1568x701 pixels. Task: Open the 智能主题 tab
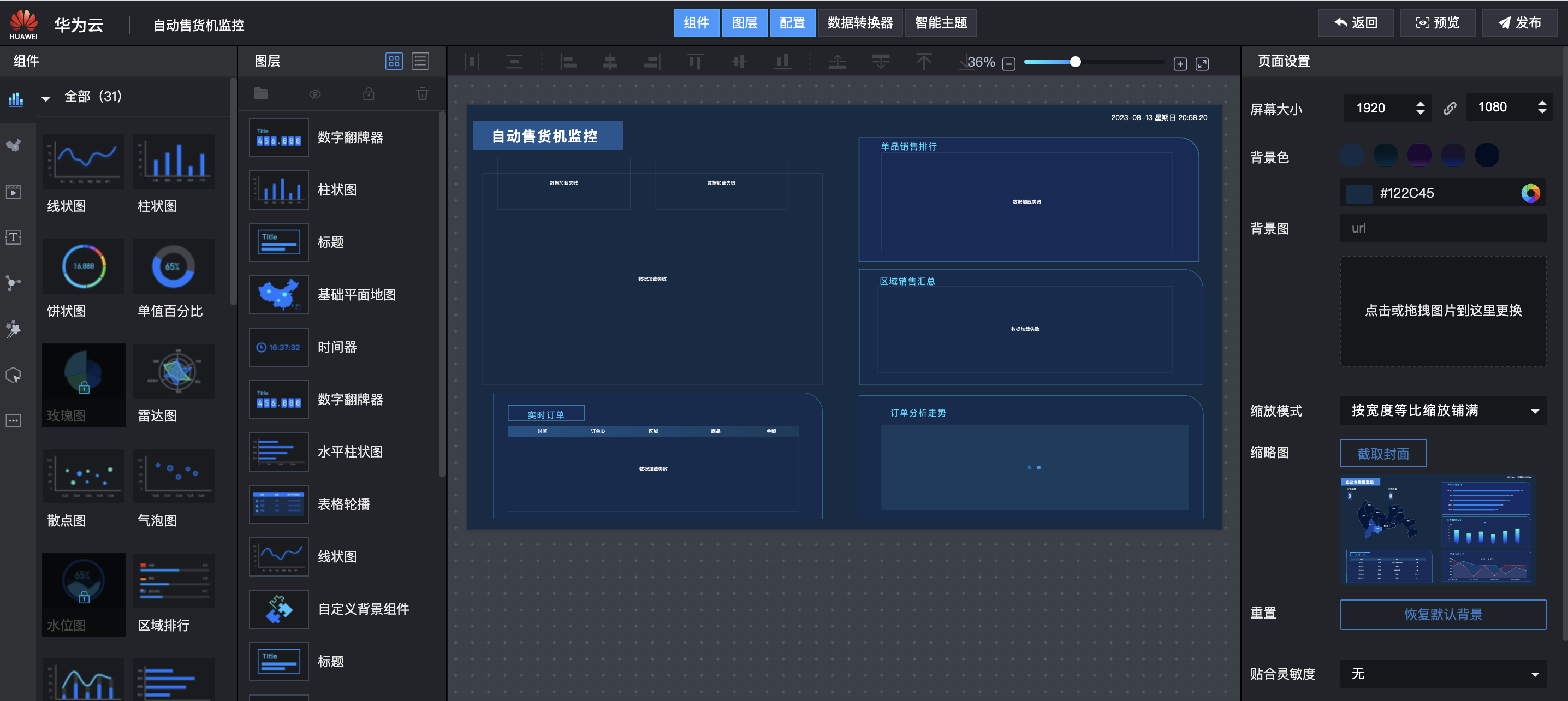[x=941, y=23]
